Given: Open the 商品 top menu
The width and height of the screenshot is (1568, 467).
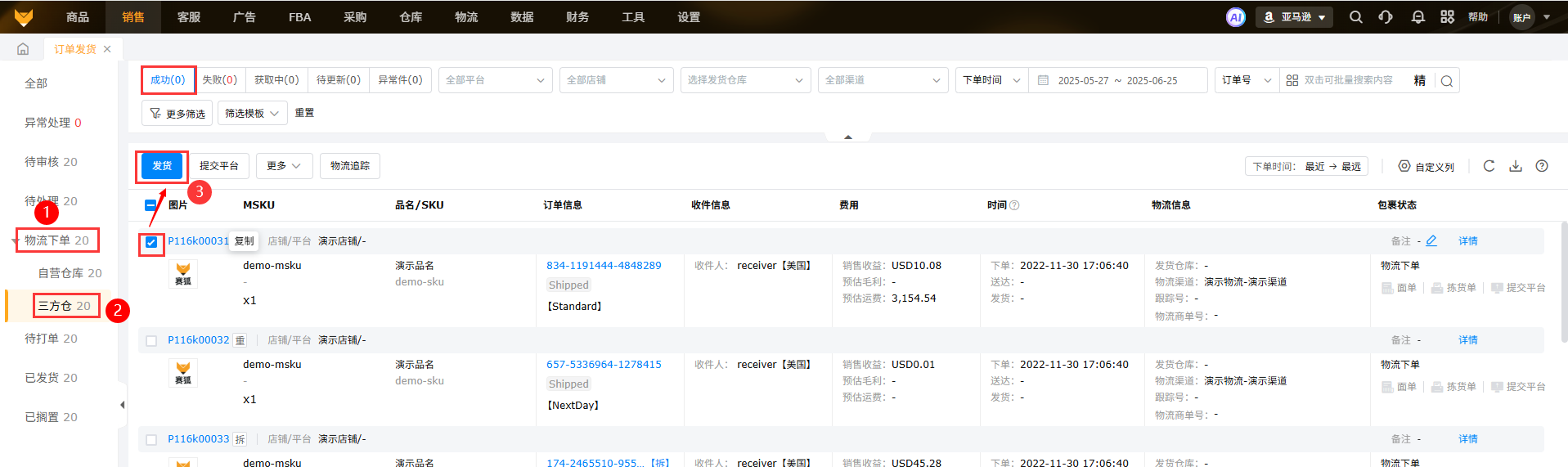Looking at the screenshot, I should point(78,17).
